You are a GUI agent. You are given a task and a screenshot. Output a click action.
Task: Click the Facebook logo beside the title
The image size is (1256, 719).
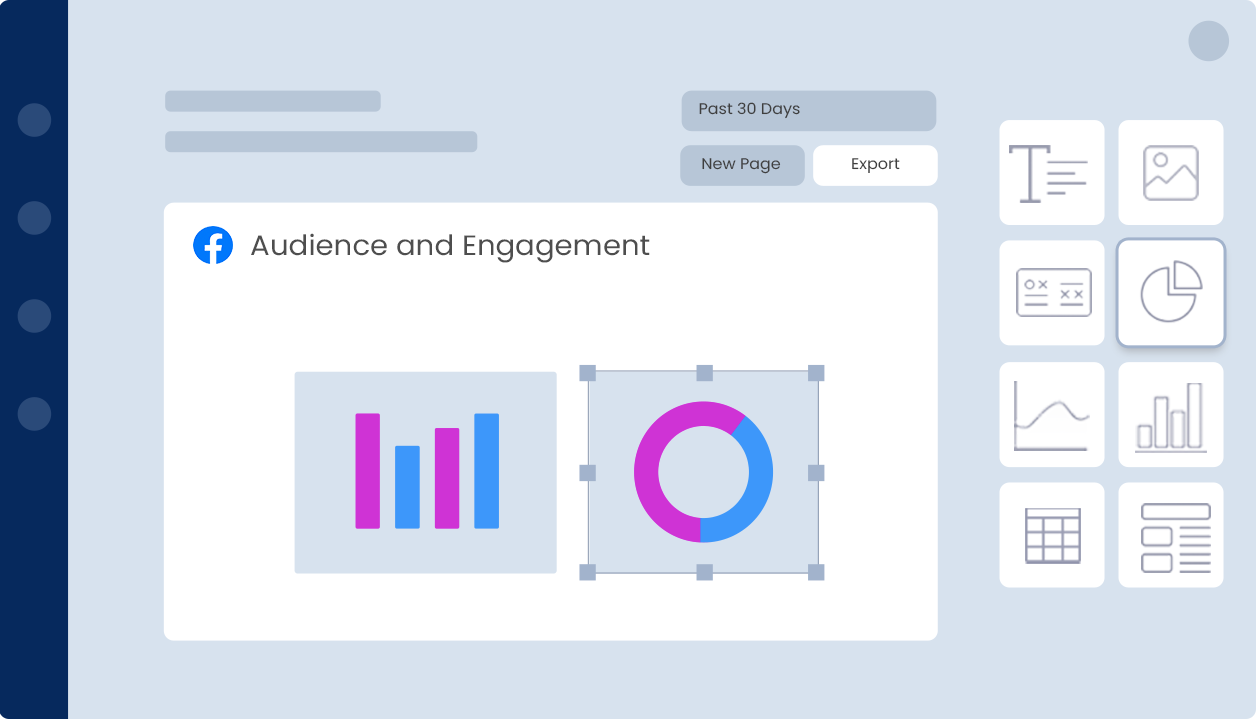(x=213, y=245)
